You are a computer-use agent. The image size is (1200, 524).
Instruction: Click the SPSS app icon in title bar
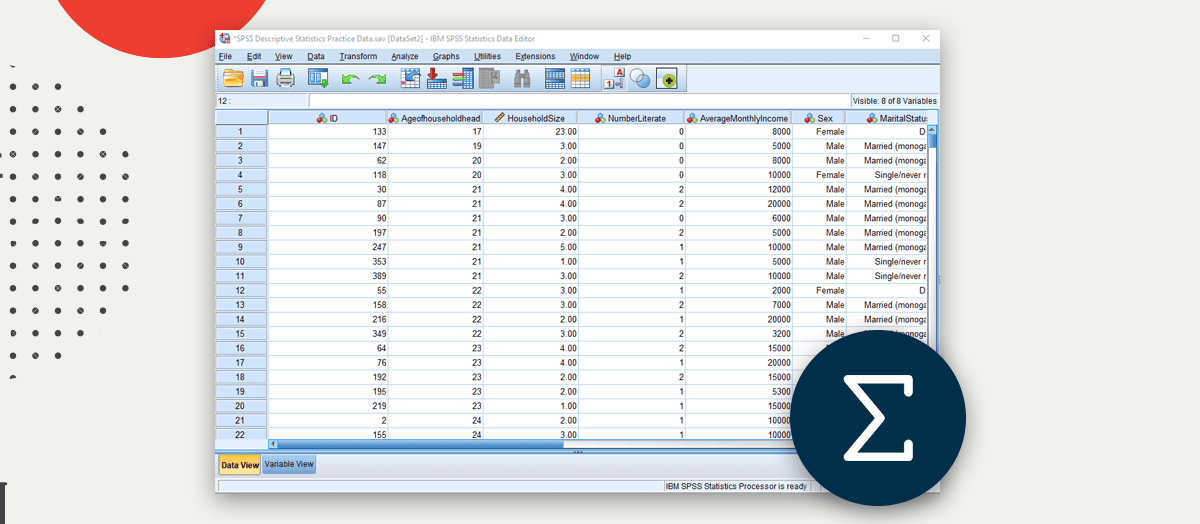[225, 38]
